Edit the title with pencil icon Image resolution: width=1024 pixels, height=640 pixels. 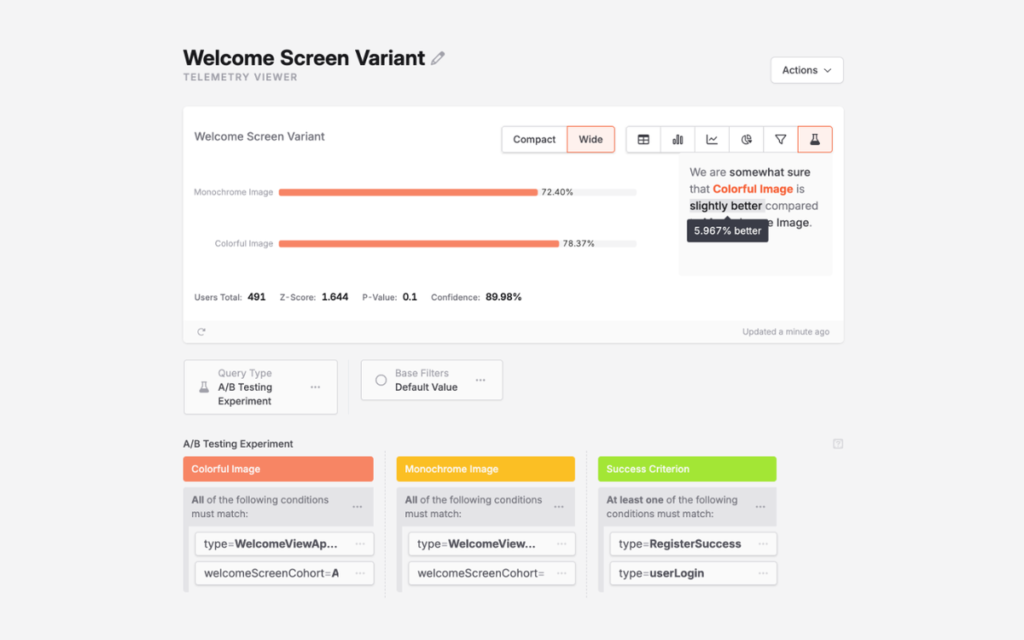tap(438, 58)
